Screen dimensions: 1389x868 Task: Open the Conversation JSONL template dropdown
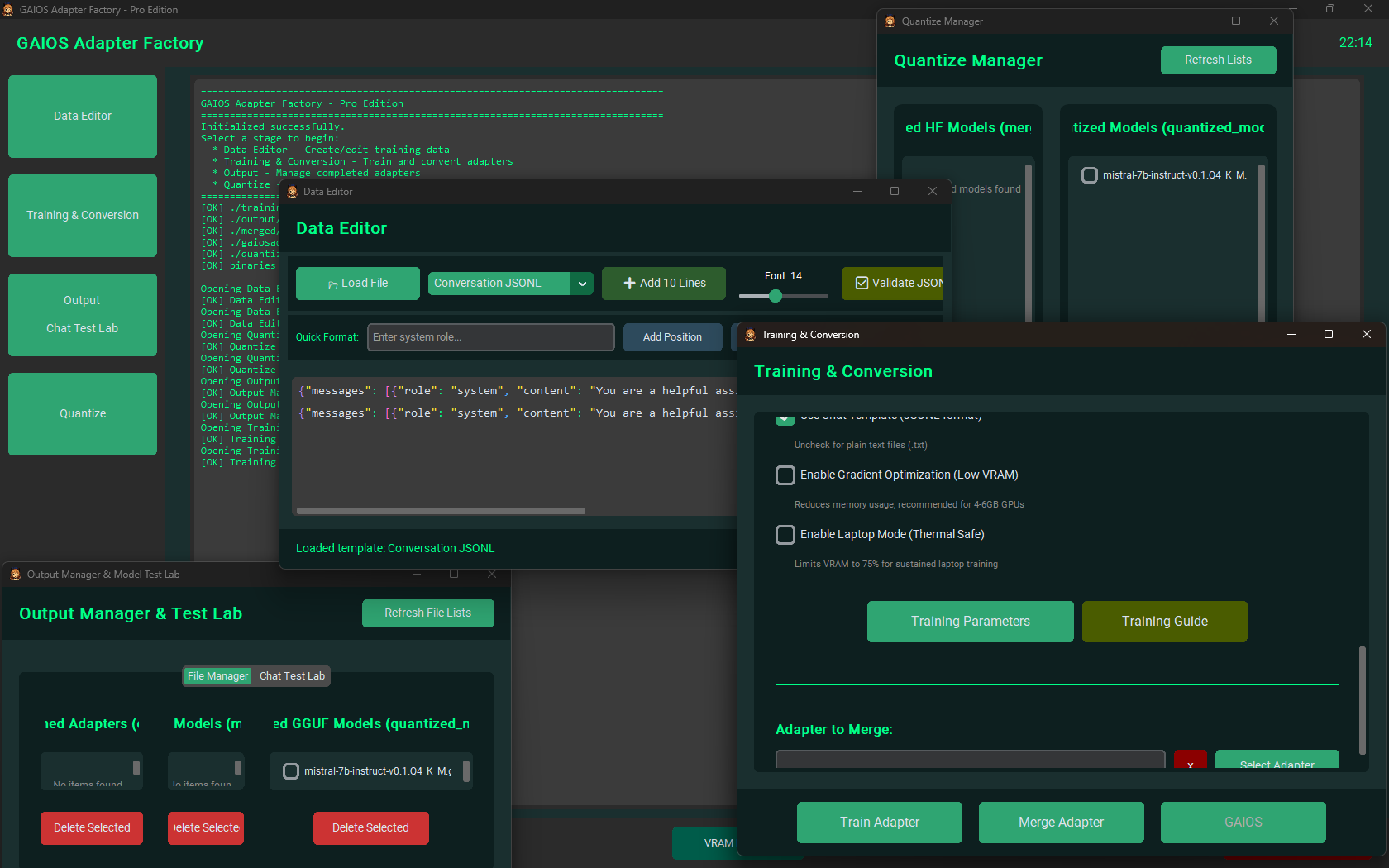[510, 284]
